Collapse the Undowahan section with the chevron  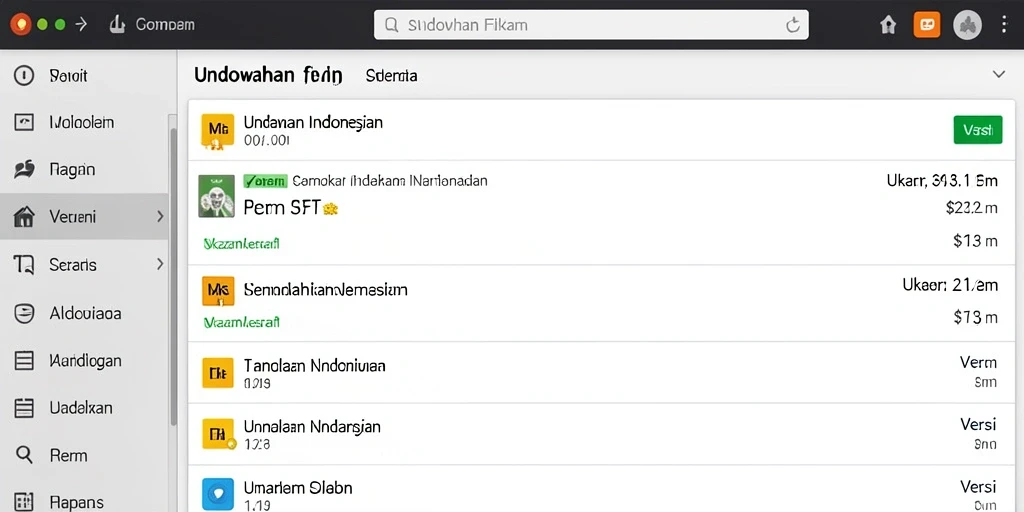[999, 74]
